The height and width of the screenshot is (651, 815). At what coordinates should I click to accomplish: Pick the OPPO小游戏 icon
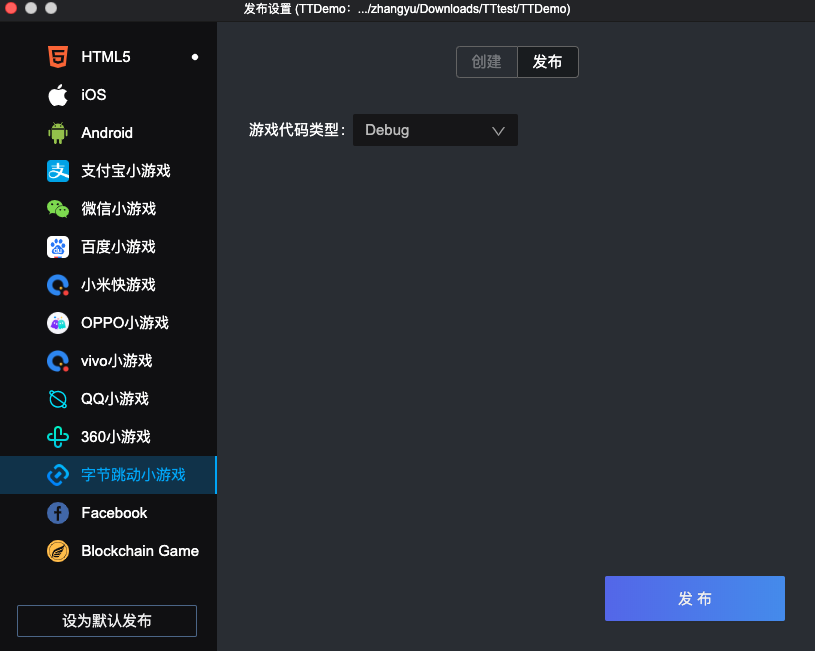pyautogui.click(x=58, y=323)
